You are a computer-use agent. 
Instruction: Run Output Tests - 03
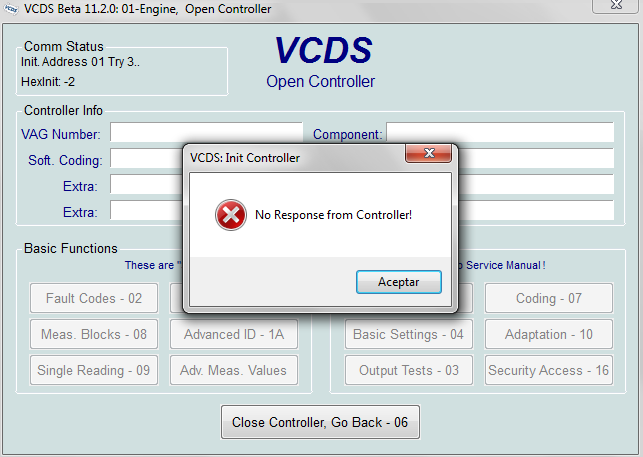(x=409, y=370)
